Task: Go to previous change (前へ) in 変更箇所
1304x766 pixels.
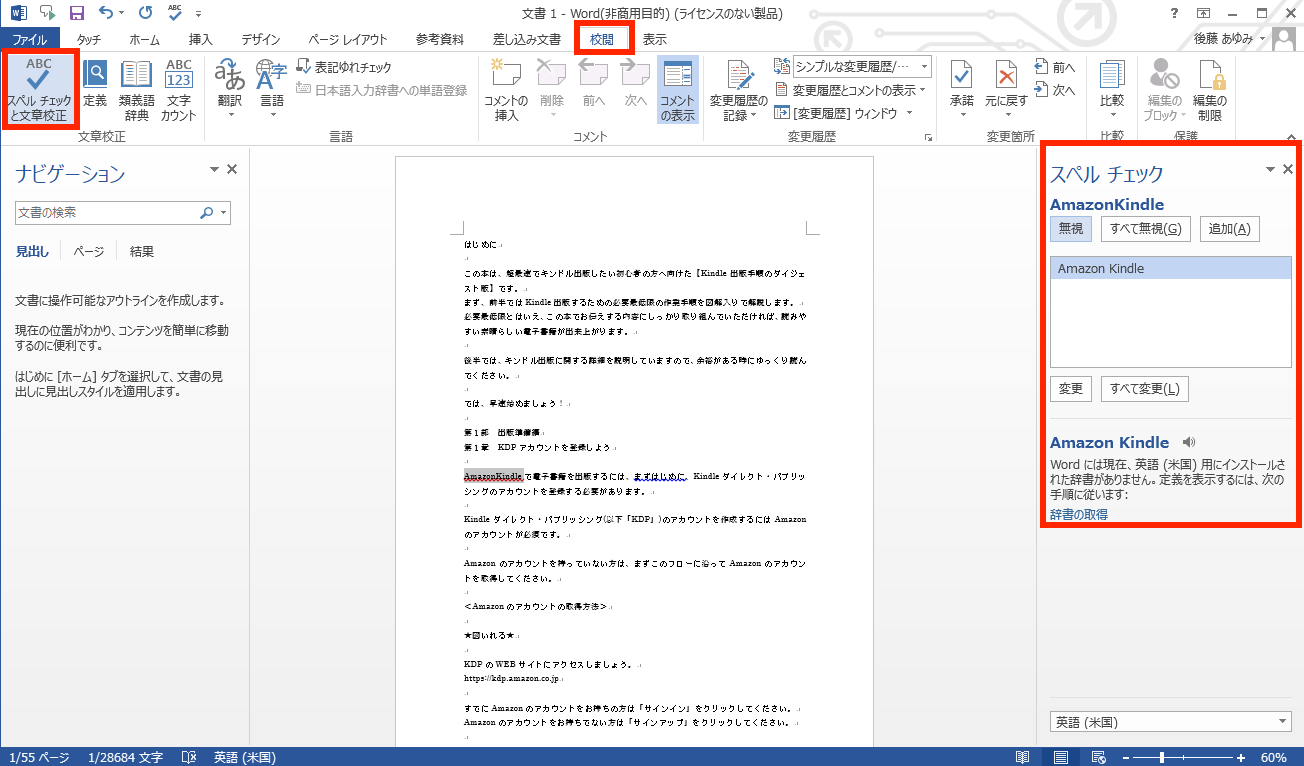Action: coord(1055,67)
